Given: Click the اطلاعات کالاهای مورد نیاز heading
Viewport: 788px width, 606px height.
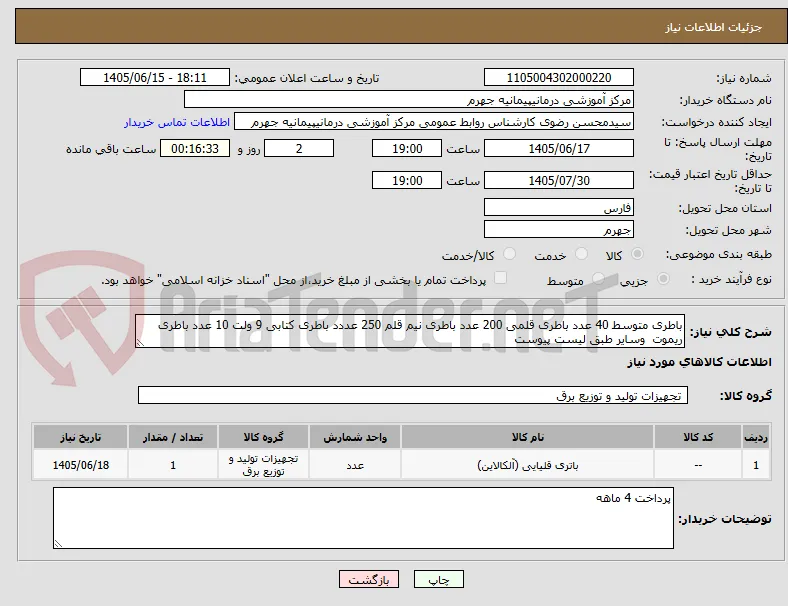Looking at the screenshot, I should point(699,362).
